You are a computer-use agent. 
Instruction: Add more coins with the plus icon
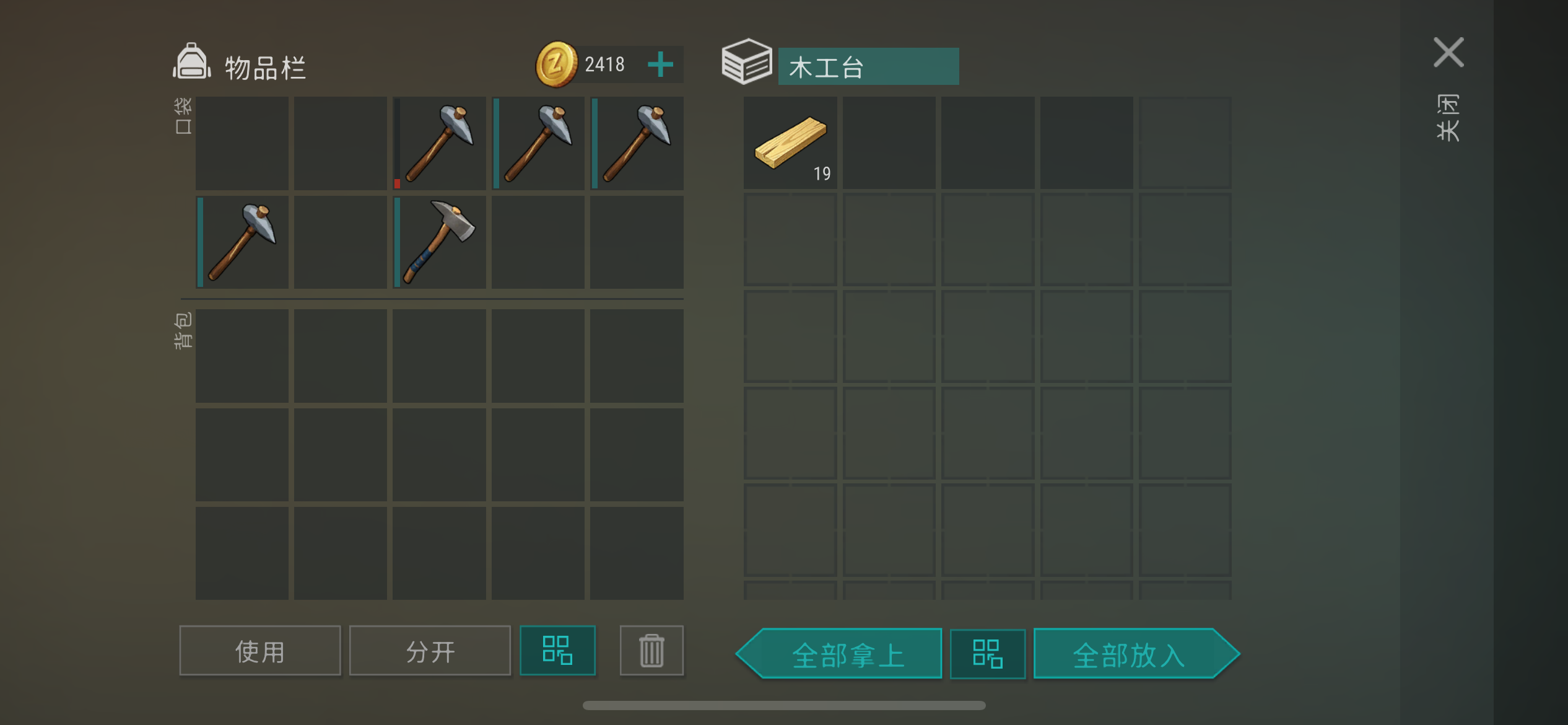tap(660, 64)
